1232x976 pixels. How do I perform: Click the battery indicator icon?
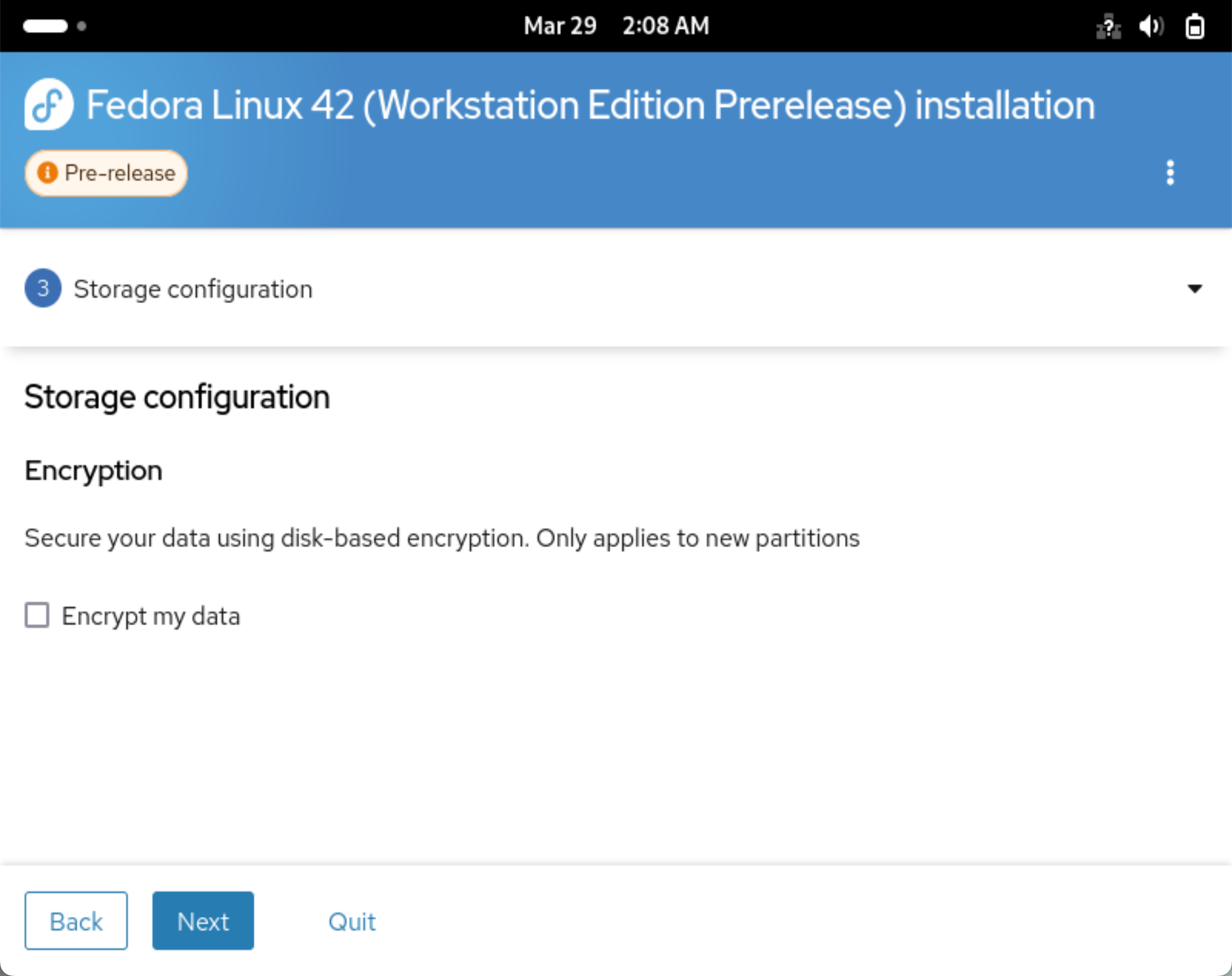tap(1195, 27)
